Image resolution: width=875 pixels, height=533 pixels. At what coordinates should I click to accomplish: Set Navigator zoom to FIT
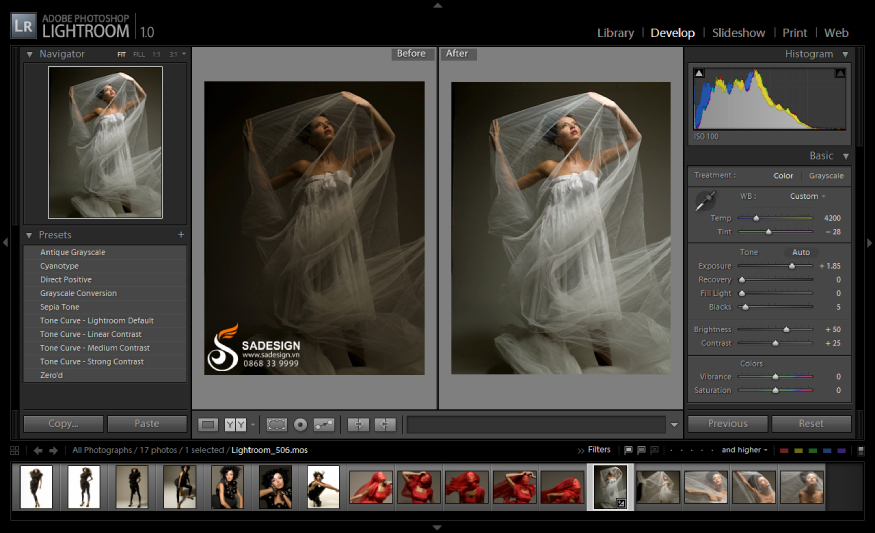pos(121,54)
